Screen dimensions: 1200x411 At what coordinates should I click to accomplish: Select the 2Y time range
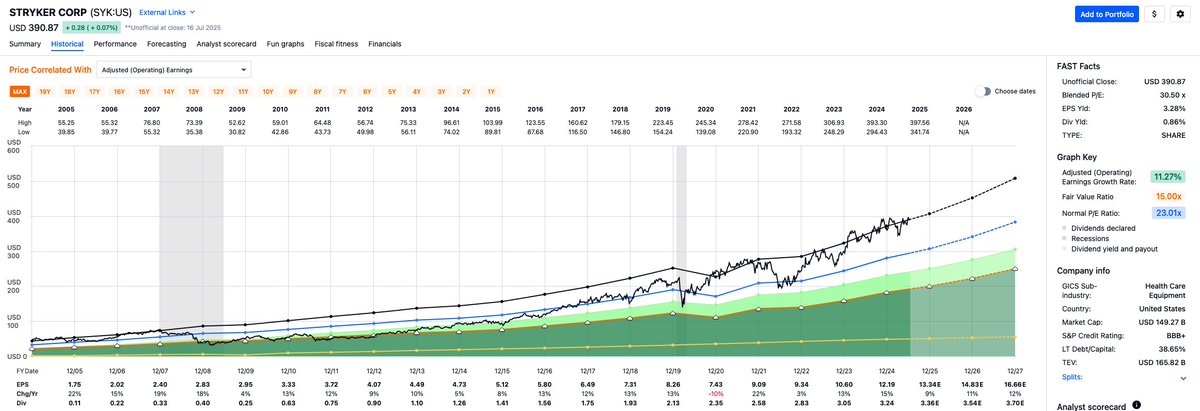(466, 91)
